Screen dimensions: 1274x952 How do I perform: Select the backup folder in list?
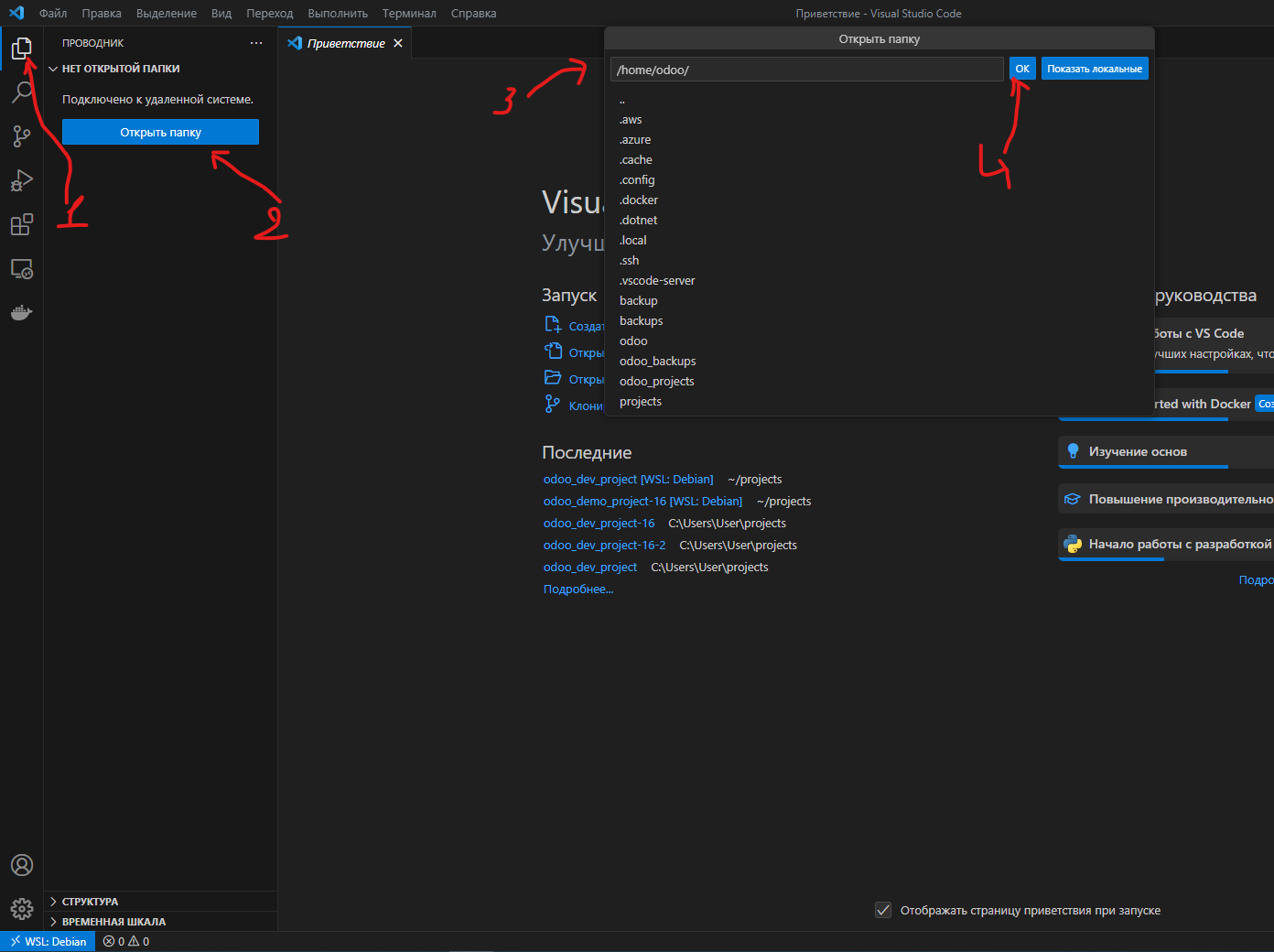pos(880,301)
